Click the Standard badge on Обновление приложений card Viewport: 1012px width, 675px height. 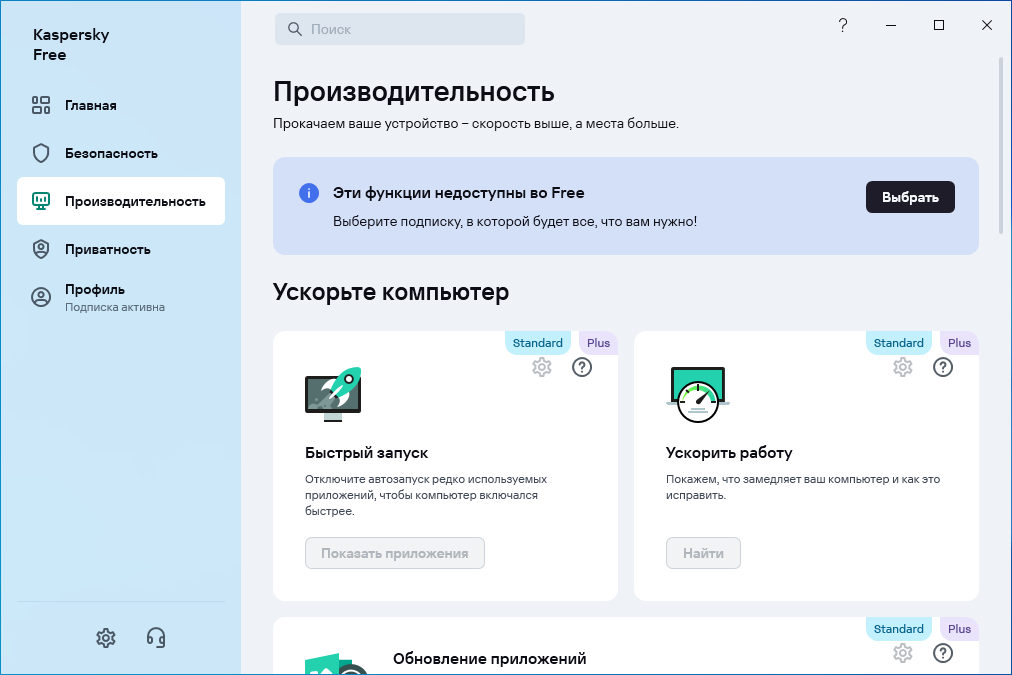point(898,629)
